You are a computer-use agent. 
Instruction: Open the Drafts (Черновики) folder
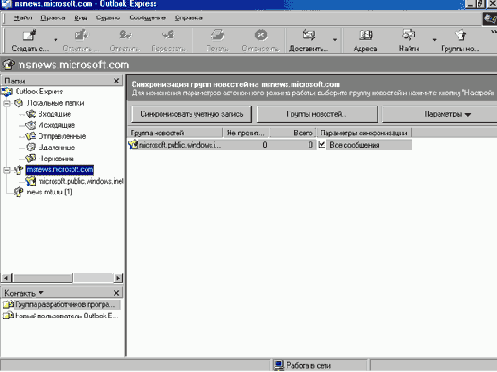[x=57, y=159]
